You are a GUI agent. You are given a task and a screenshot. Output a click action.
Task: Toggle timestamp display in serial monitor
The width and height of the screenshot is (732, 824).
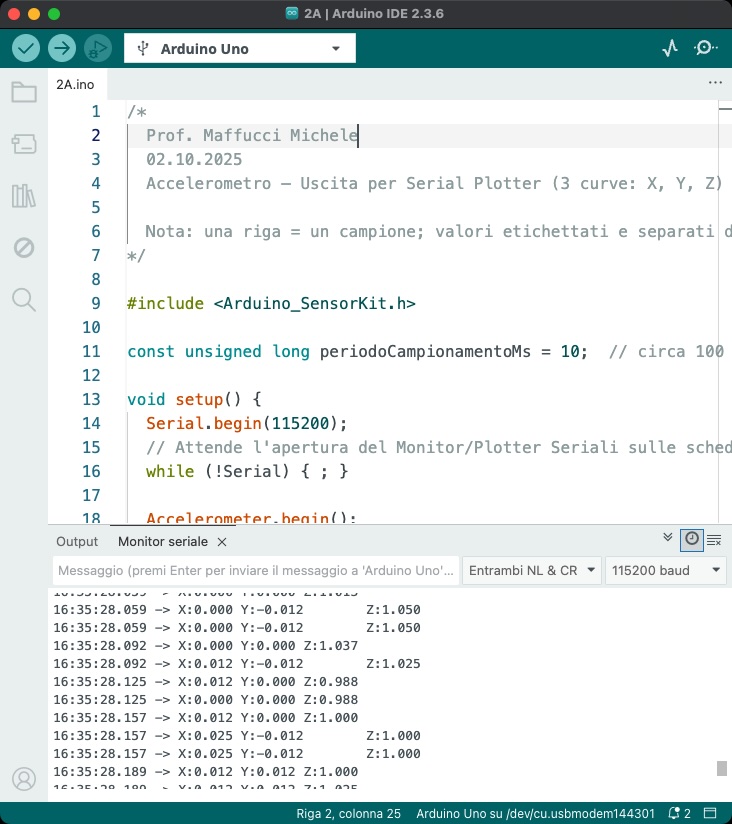[691, 540]
